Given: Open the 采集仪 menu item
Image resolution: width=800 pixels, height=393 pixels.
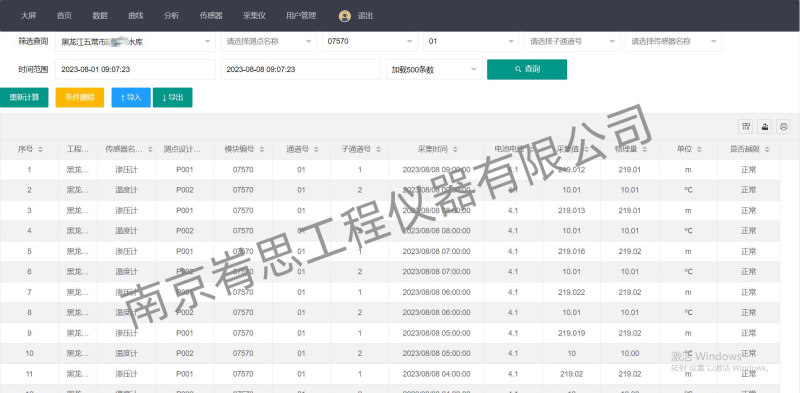Looking at the screenshot, I should [x=254, y=16].
